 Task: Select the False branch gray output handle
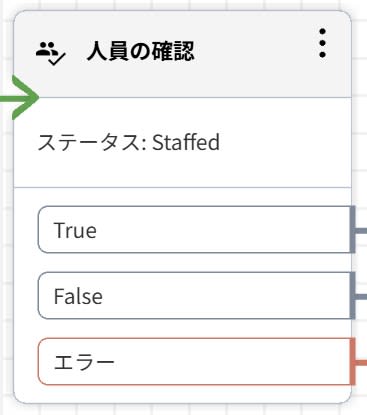click(x=352, y=296)
